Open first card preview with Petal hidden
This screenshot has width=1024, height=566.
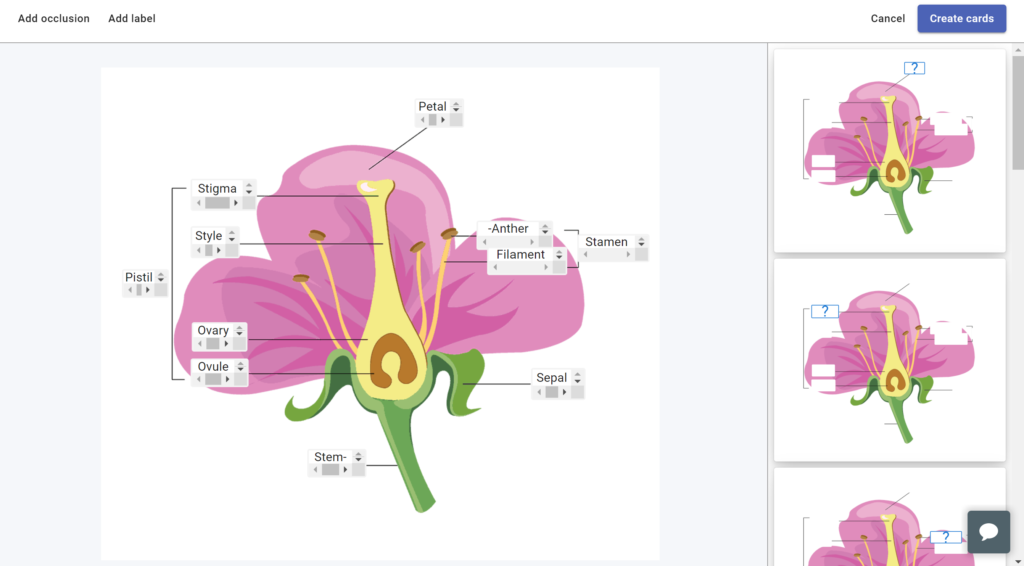[889, 151]
